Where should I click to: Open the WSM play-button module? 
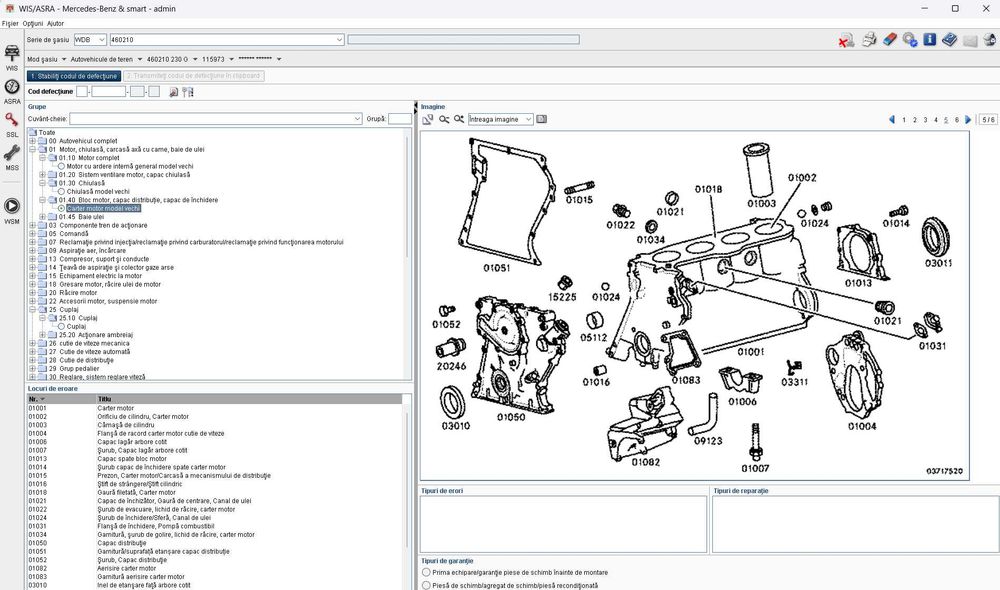[12, 210]
